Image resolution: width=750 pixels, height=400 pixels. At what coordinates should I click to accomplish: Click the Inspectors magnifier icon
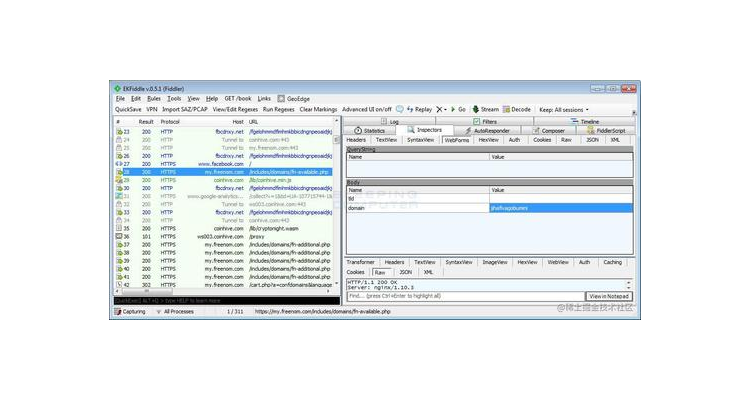tap(411, 130)
